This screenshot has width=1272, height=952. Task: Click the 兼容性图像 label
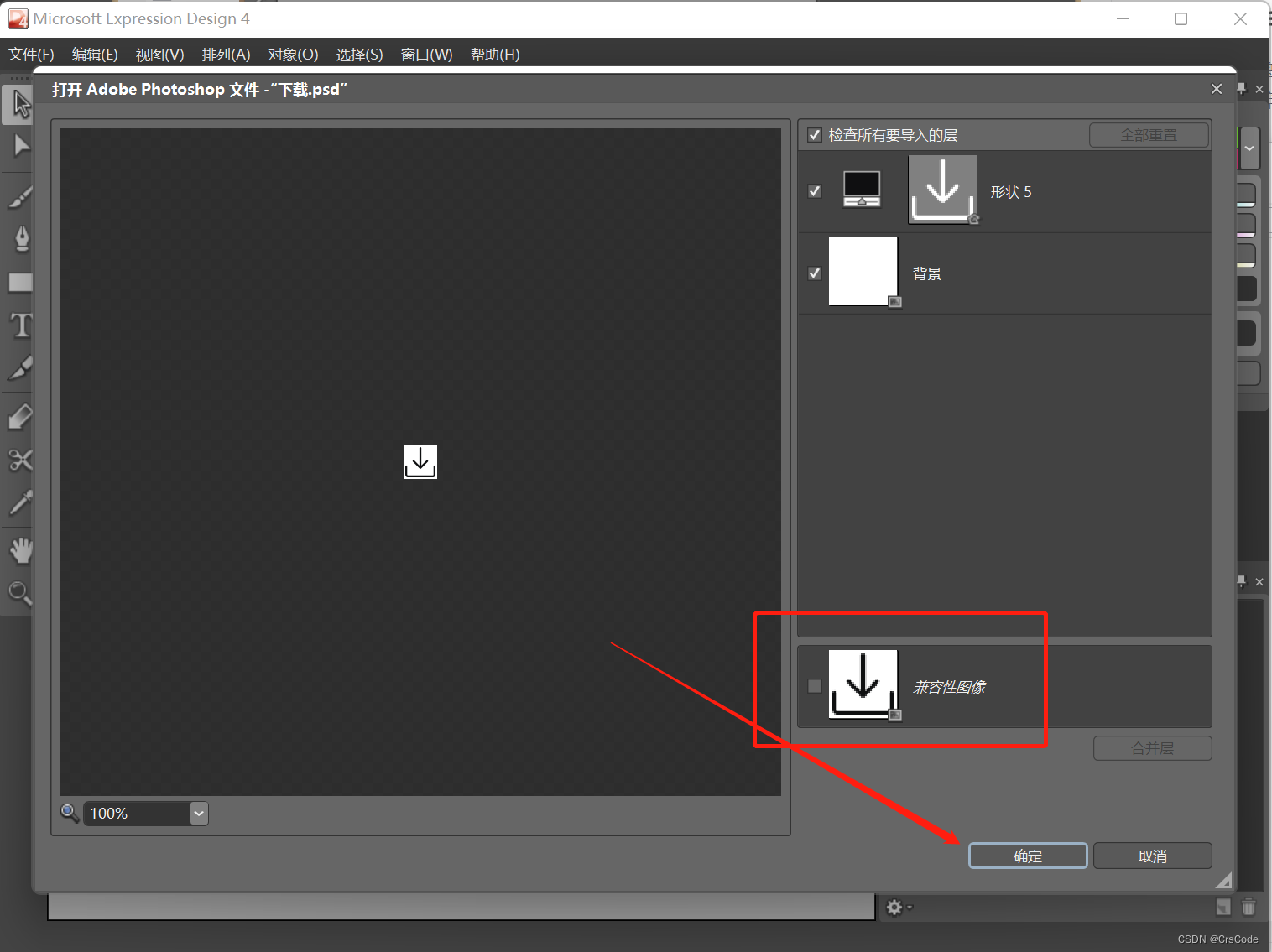[949, 687]
